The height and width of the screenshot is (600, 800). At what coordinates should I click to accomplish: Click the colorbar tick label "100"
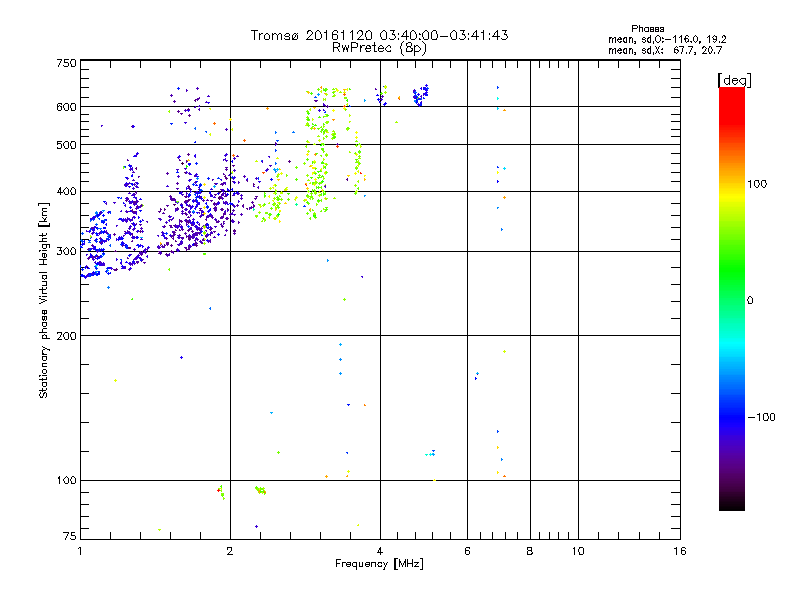coord(757,184)
